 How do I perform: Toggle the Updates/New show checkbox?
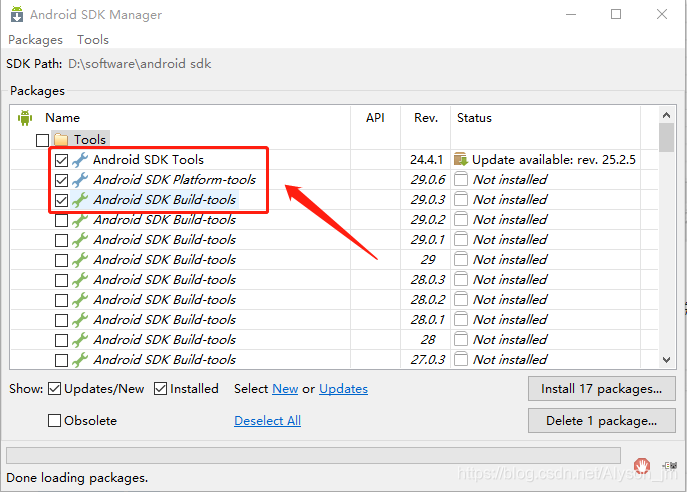pos(54,389)
